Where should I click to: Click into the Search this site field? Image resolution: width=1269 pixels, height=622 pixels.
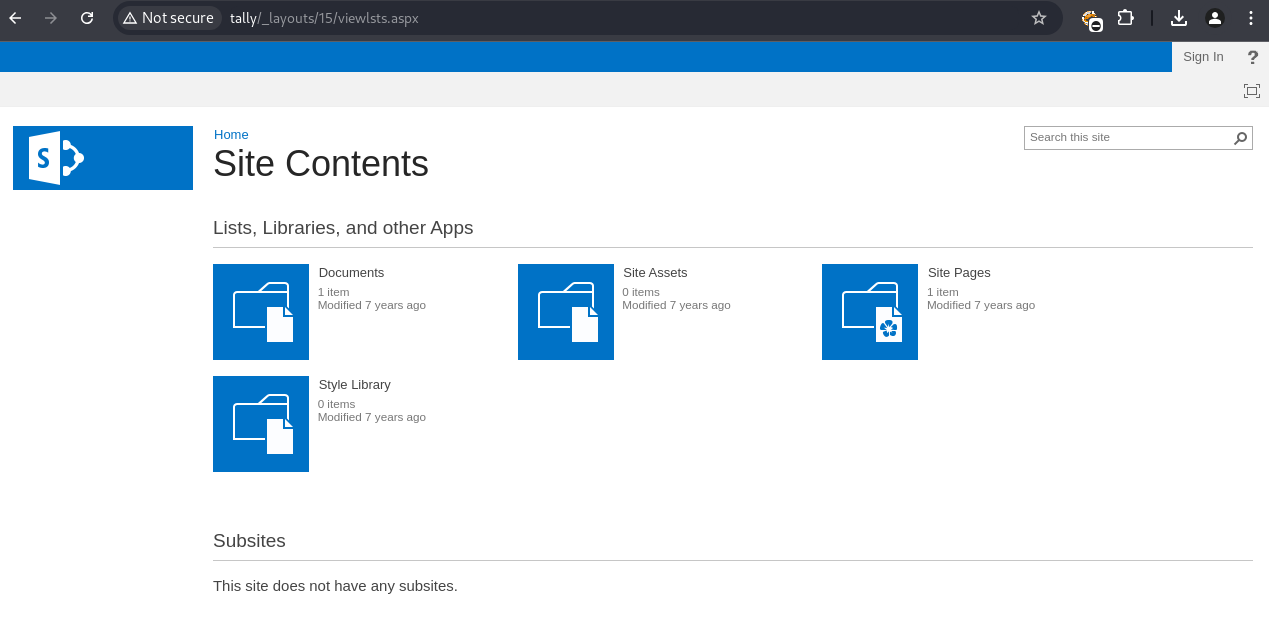pos(1127,138)
